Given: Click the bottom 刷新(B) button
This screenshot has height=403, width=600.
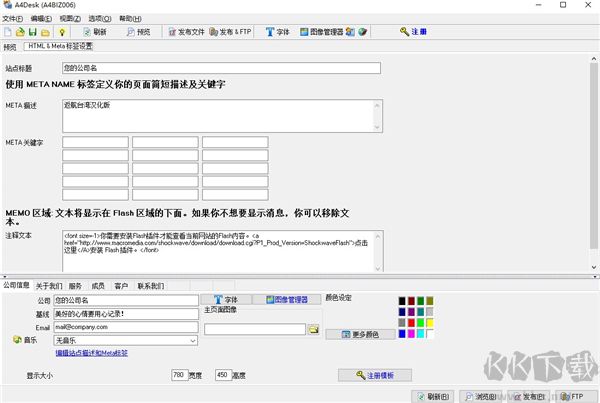Looking at the screenshot, I should (x=433, y=396).
